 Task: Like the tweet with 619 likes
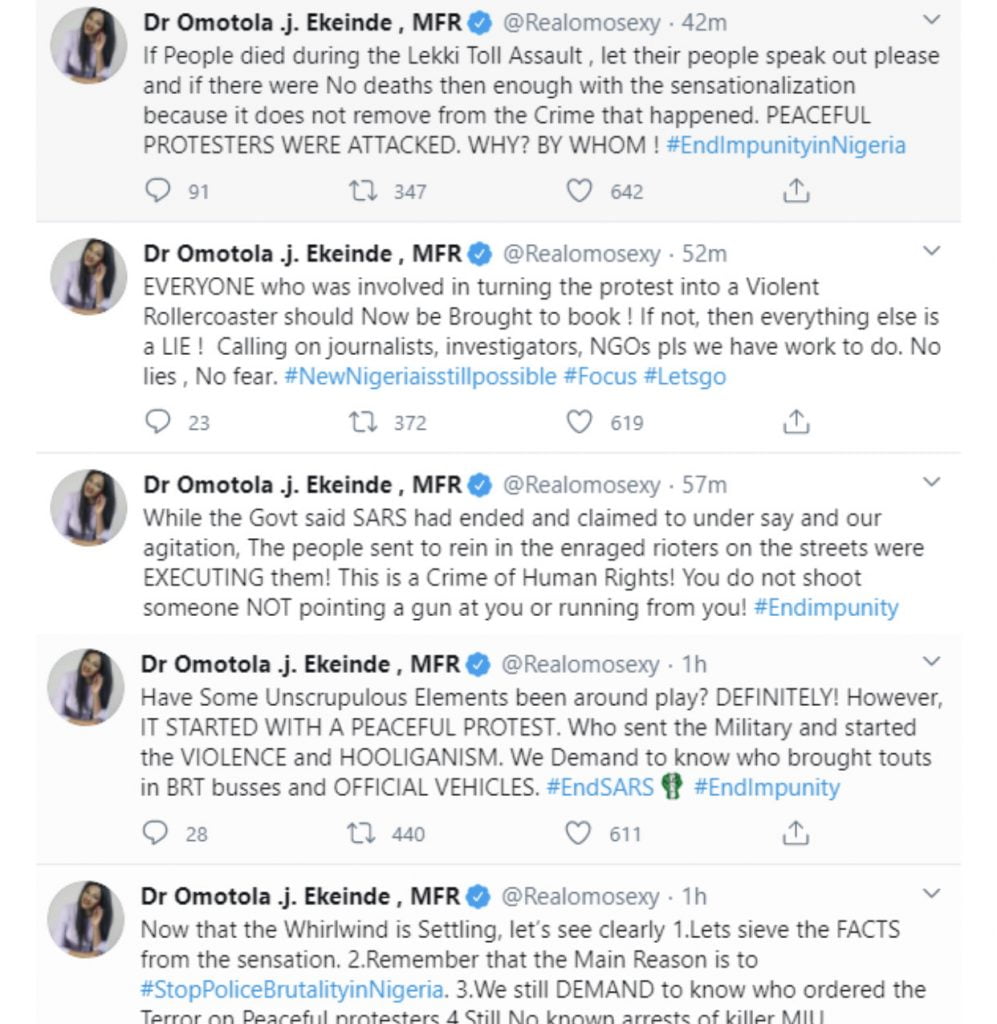(x=580, y=422)
